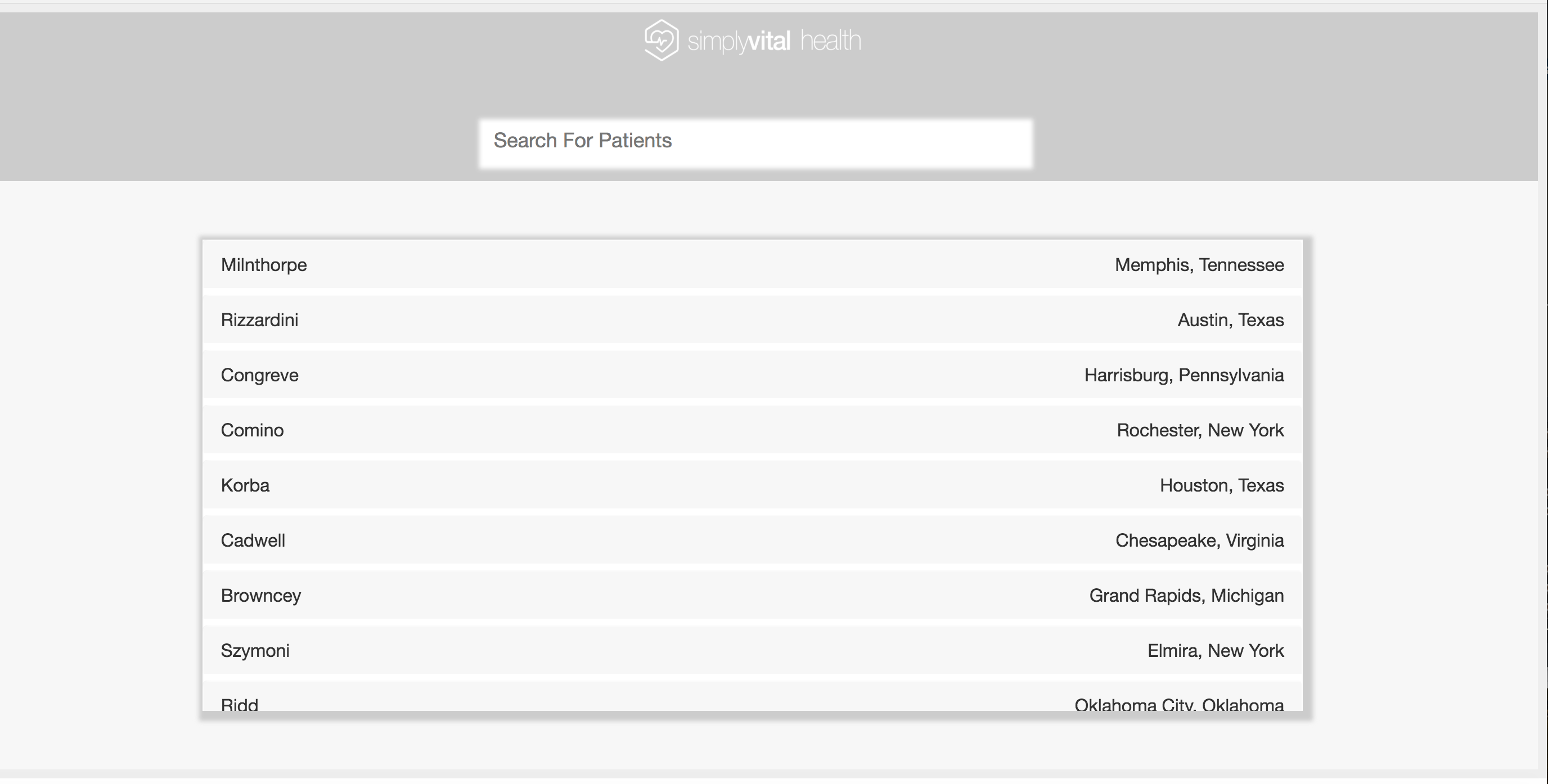Click 'Memphis, Tennessee' location text

pos(1199,264)
